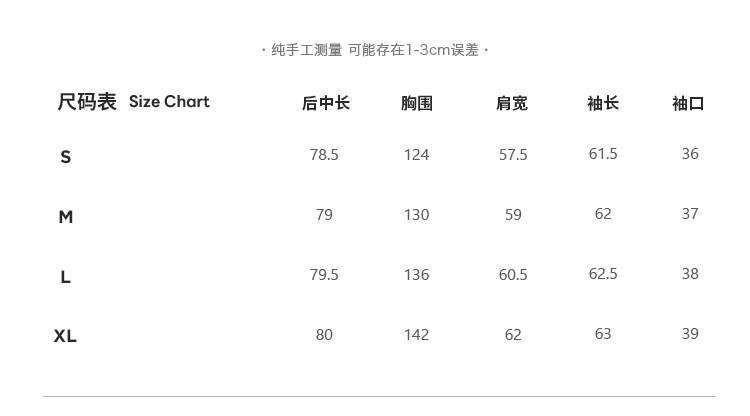
Task: Click the 60.5 shoulder width value
Action: [x=513, y=275]
